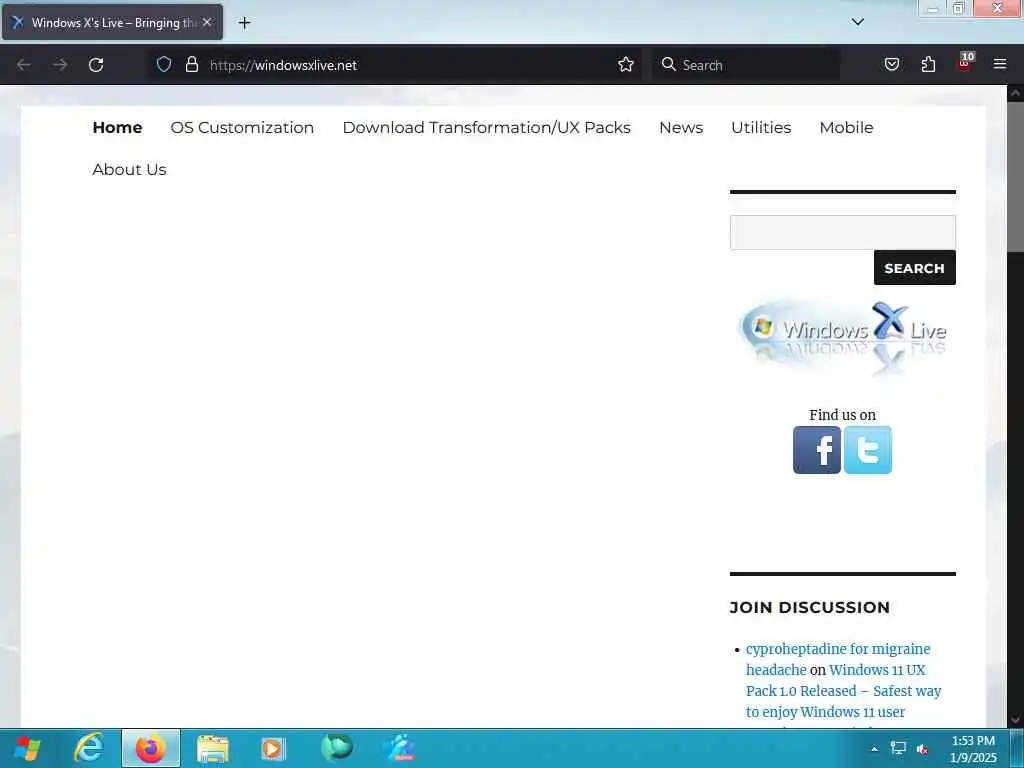Open cyproheptadine for migraine headache commenter link
The height and width of the screenshot is (768, 1024).
(838, 660)
